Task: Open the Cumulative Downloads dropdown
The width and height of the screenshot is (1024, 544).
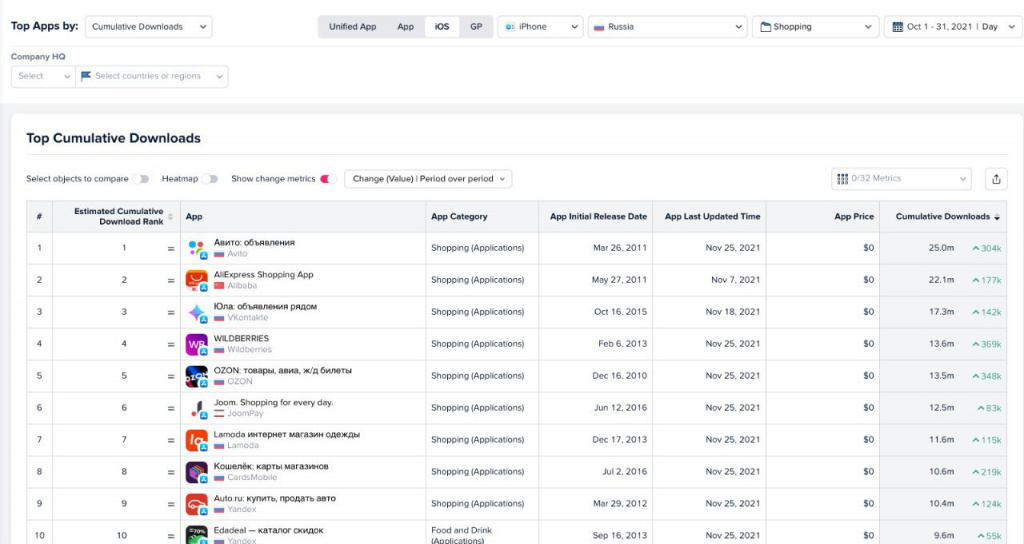Action: (x=148, y=27)
